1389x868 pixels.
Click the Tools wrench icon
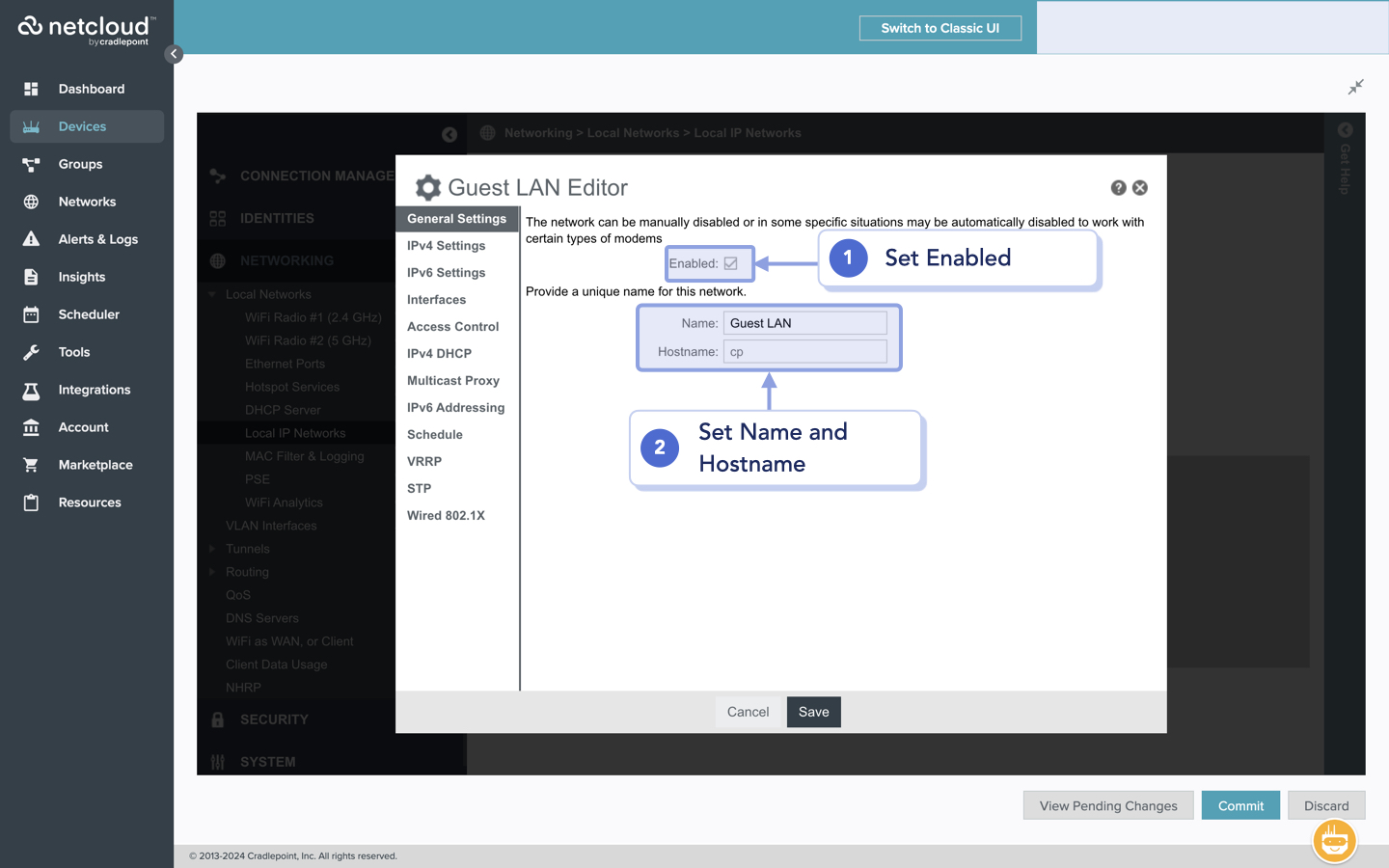(x=31, y=352)
